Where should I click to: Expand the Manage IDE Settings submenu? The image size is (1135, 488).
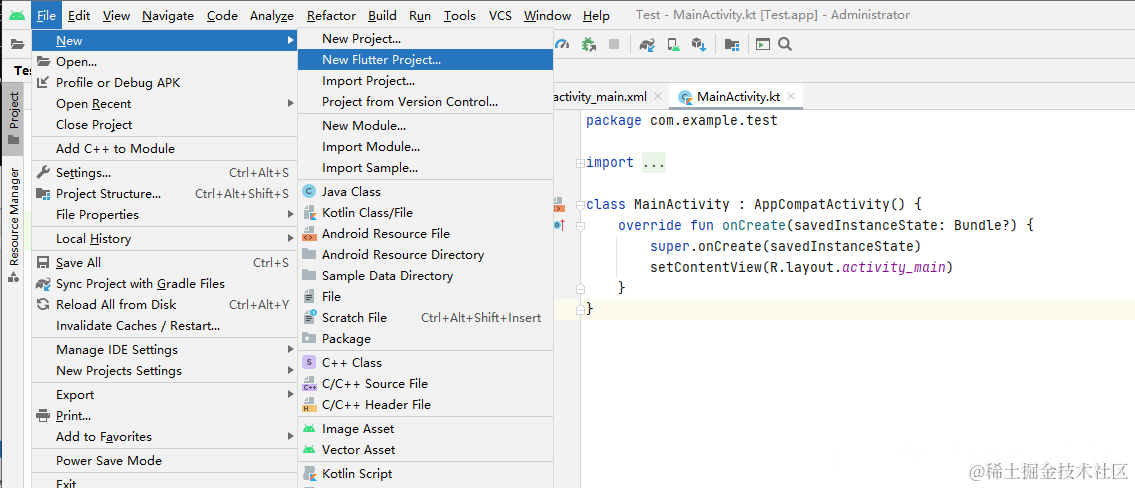click(x=164, y=350)
